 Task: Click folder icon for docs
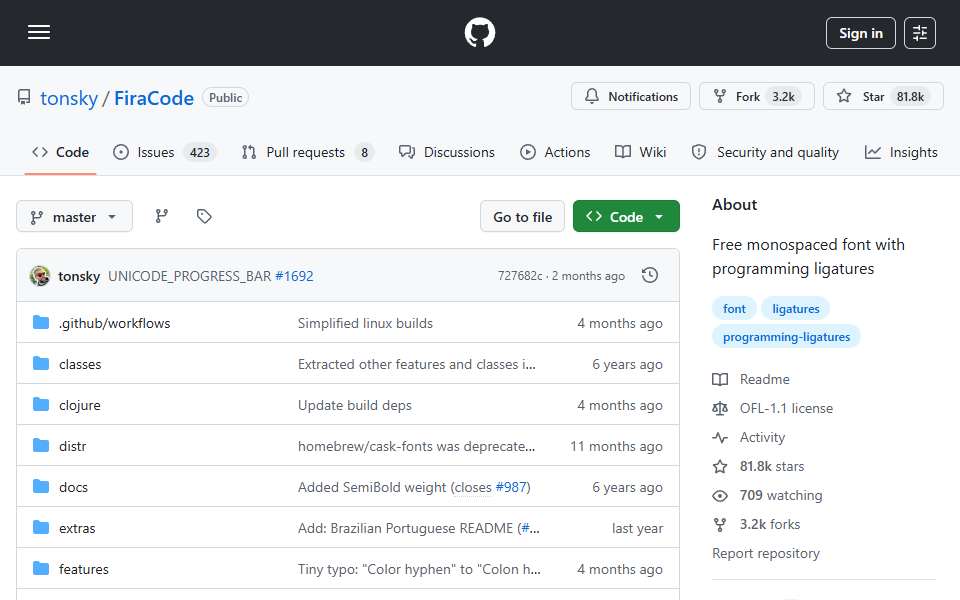click(x=40, y=487)
